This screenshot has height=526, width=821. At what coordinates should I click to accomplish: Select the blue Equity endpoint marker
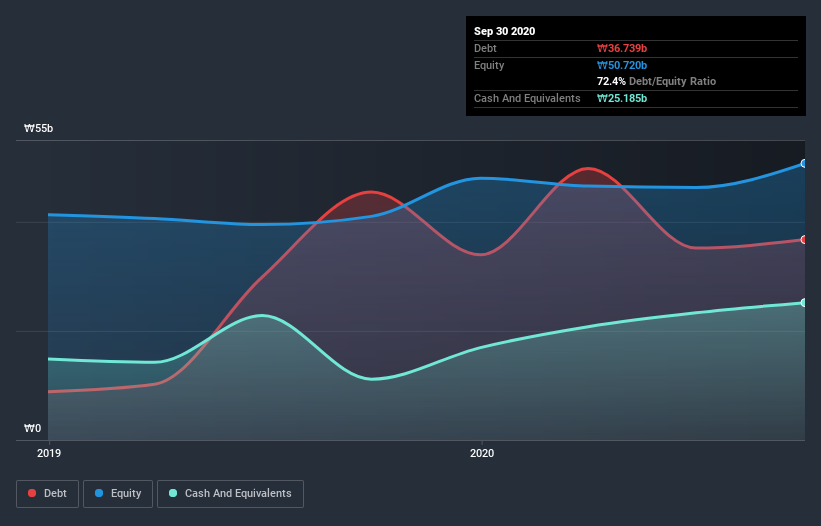(x=804, y=164)
